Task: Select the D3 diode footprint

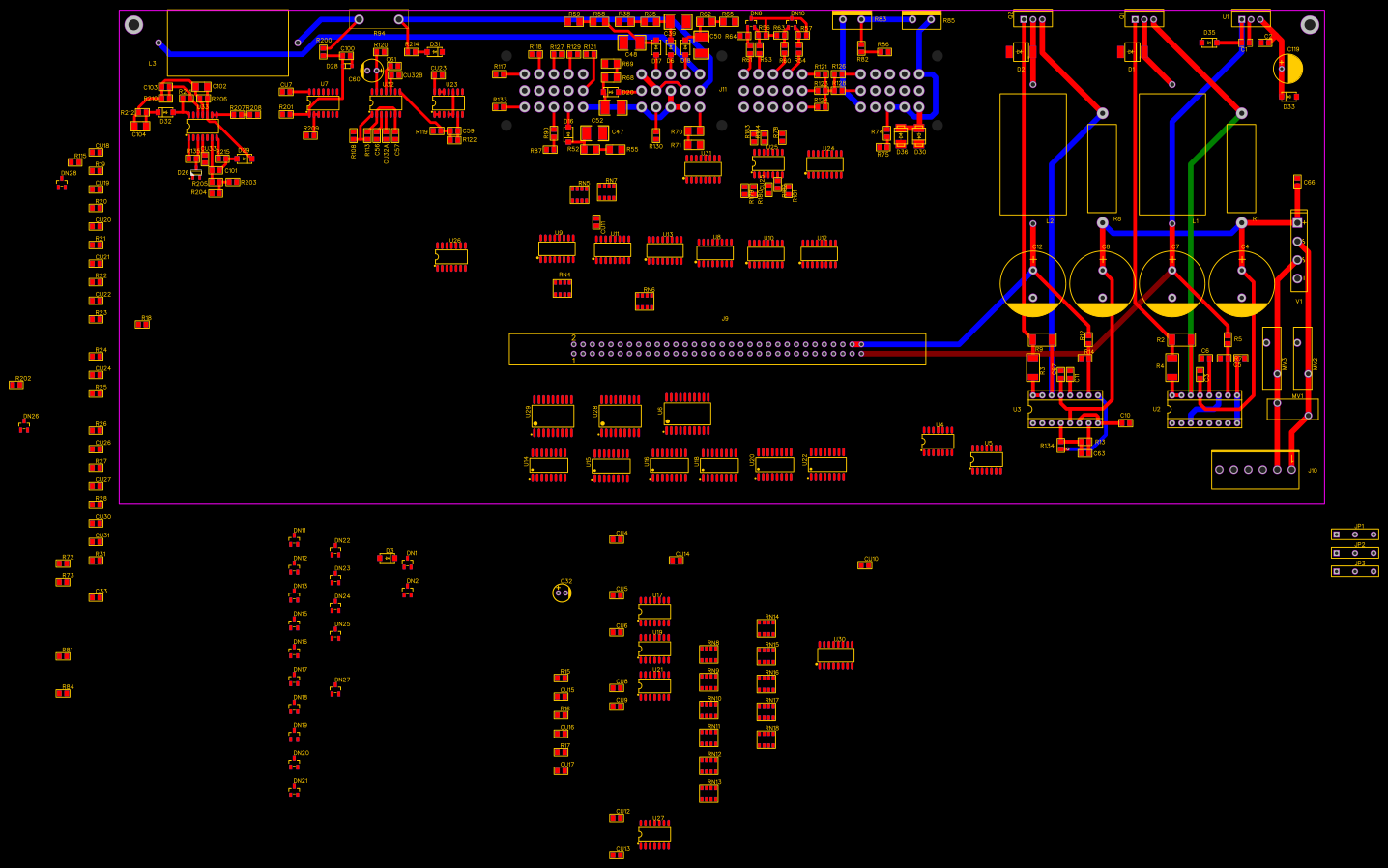Action: coord(388,558)
